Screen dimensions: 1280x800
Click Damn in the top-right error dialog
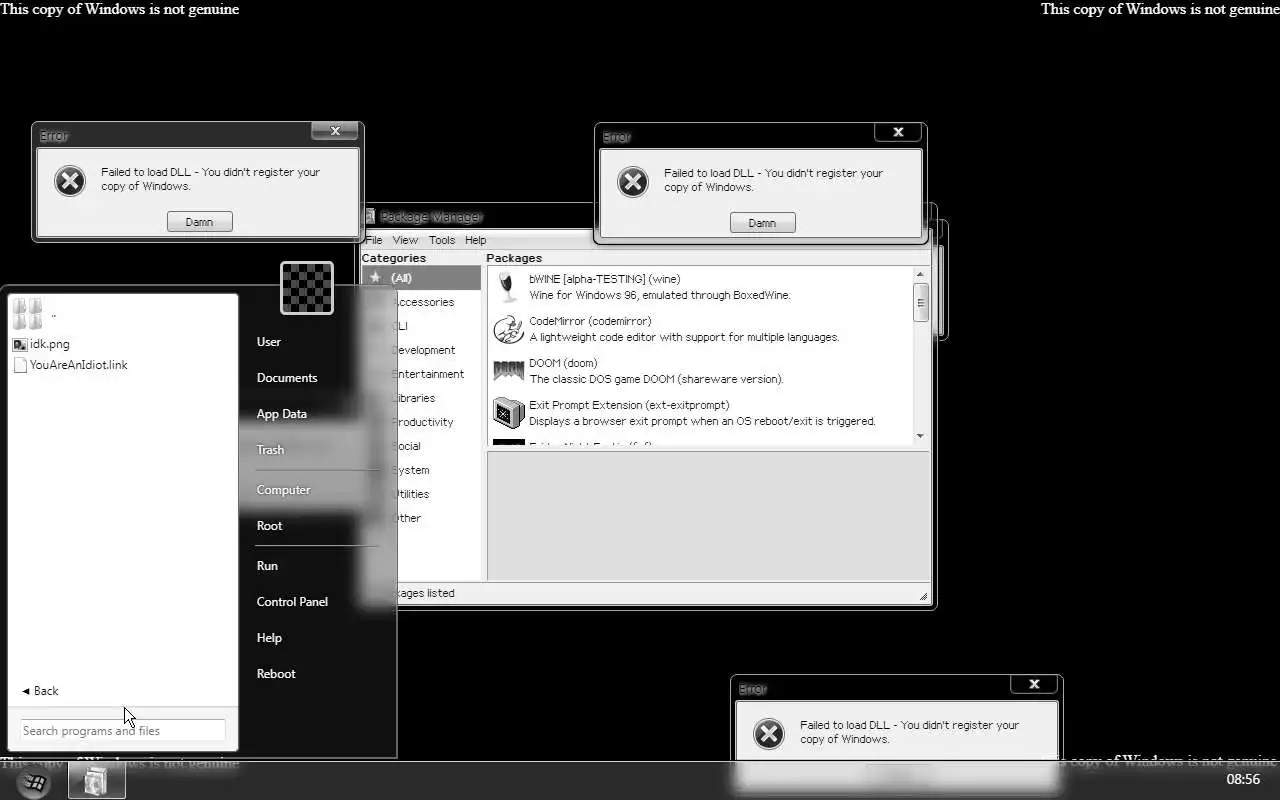(x=763, y=223)
